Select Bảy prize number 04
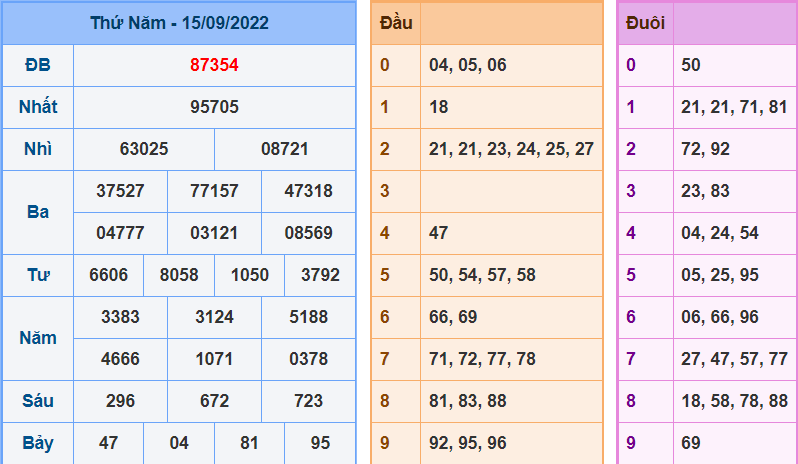Screen dimensions: 798x464 179,443
